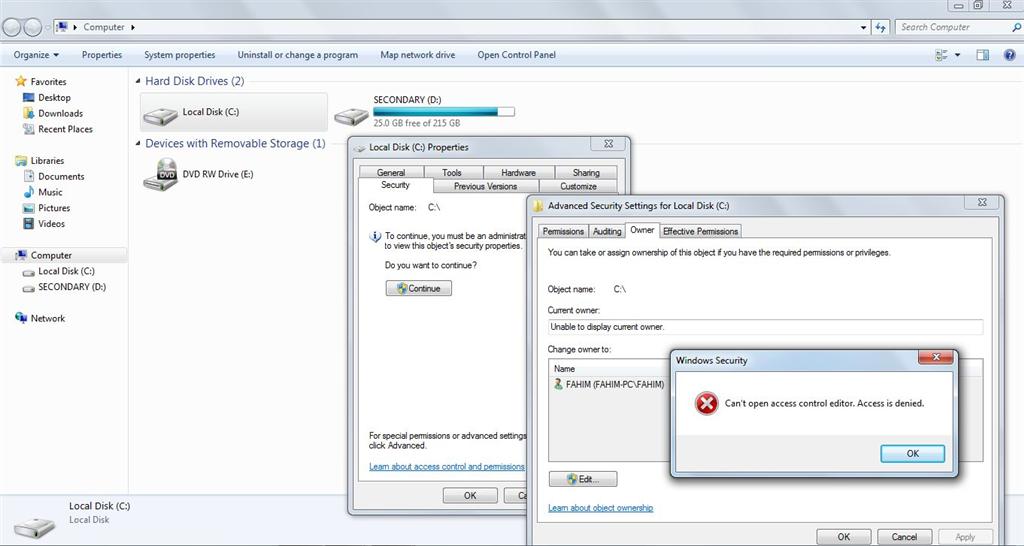Viewport: 1024px width, 546px height.
Task: Click the Computer icon in navigation pane
Action: [21, 255]
